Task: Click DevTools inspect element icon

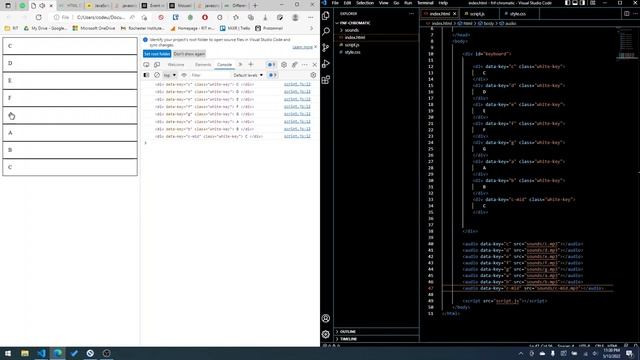Action: pyautogui.click(x=146, y=64)
